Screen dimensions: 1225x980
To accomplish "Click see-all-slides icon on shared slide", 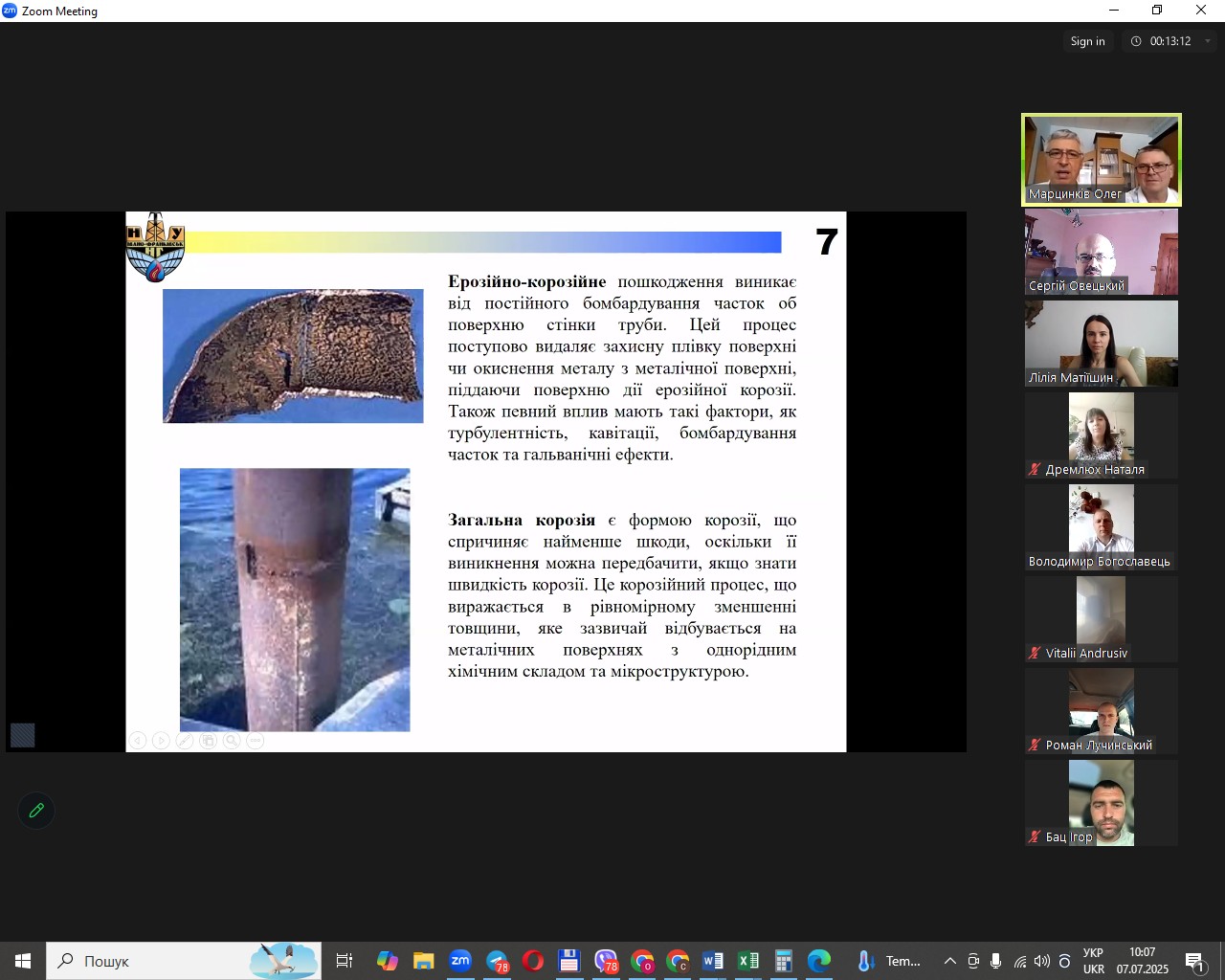I will click(208, 741).
